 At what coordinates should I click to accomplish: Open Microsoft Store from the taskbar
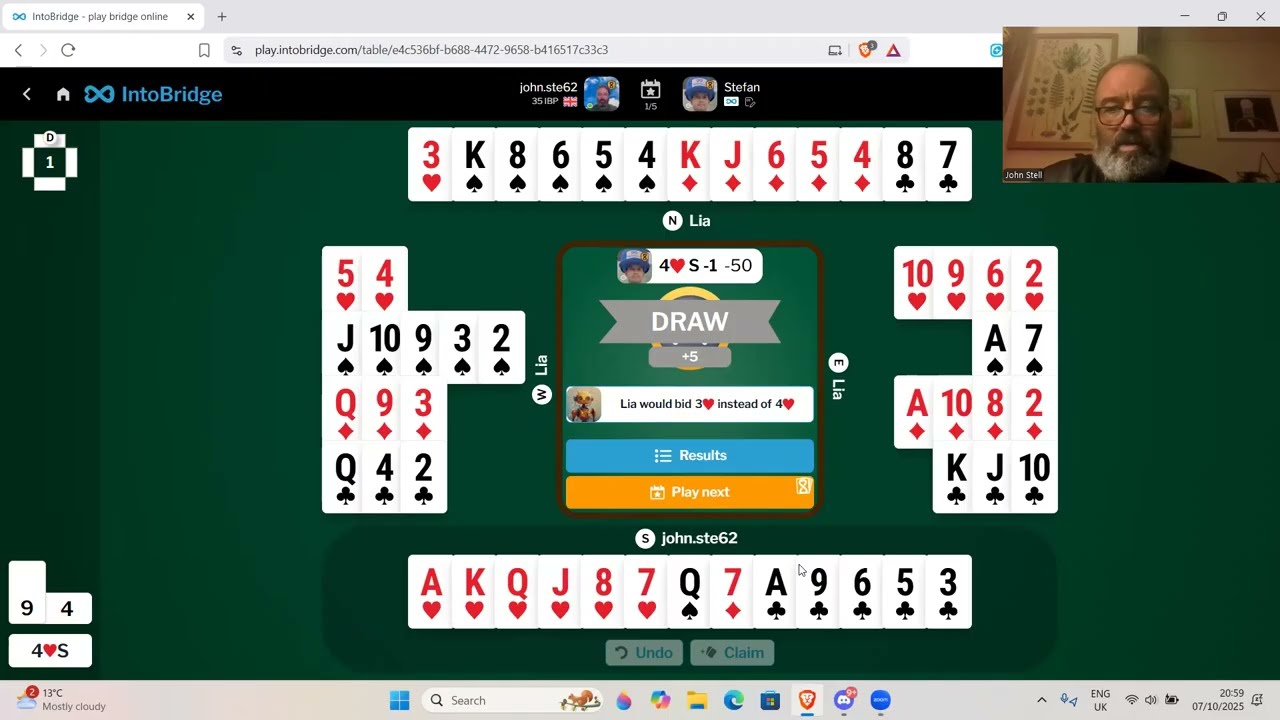pyautogui.click(x=770, y=700)
